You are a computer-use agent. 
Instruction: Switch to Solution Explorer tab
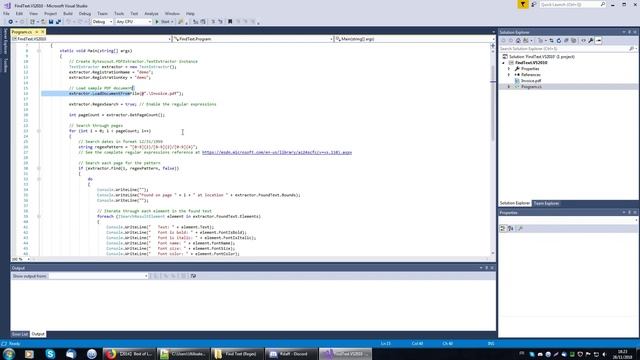(x=515, y=203)
